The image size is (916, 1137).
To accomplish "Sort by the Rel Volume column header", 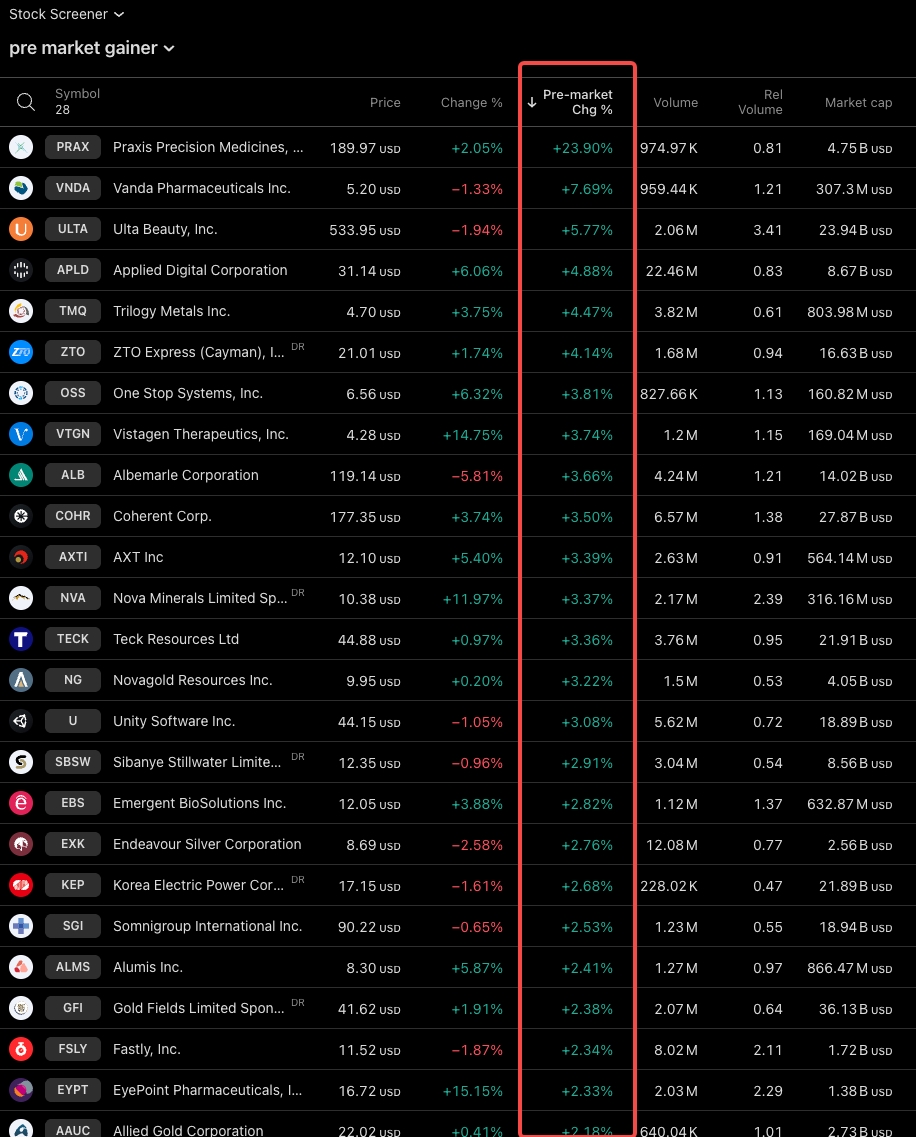I will coord(760,102).
